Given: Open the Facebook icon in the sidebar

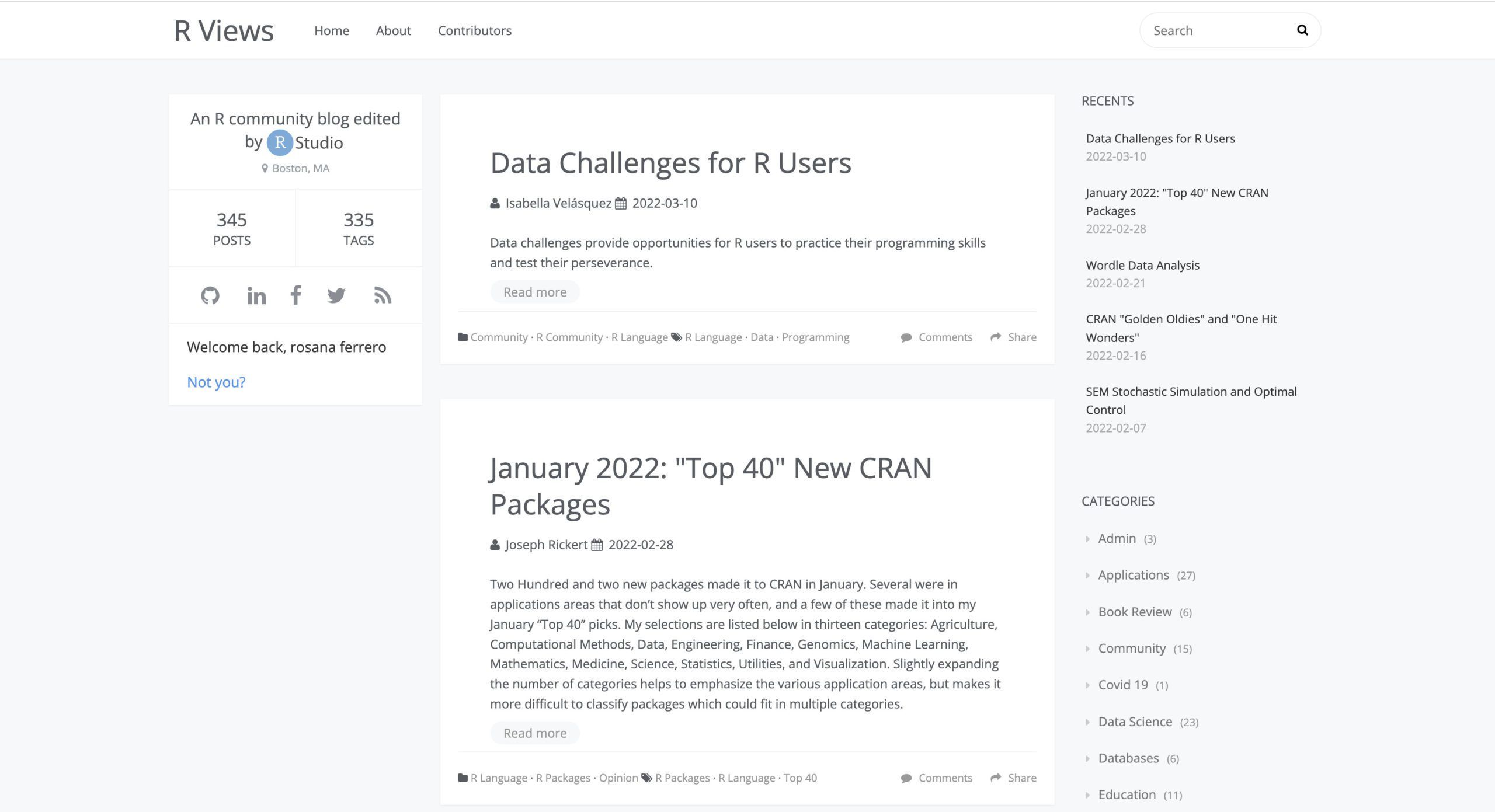Looking at the screenshot, I should [296, 295].
